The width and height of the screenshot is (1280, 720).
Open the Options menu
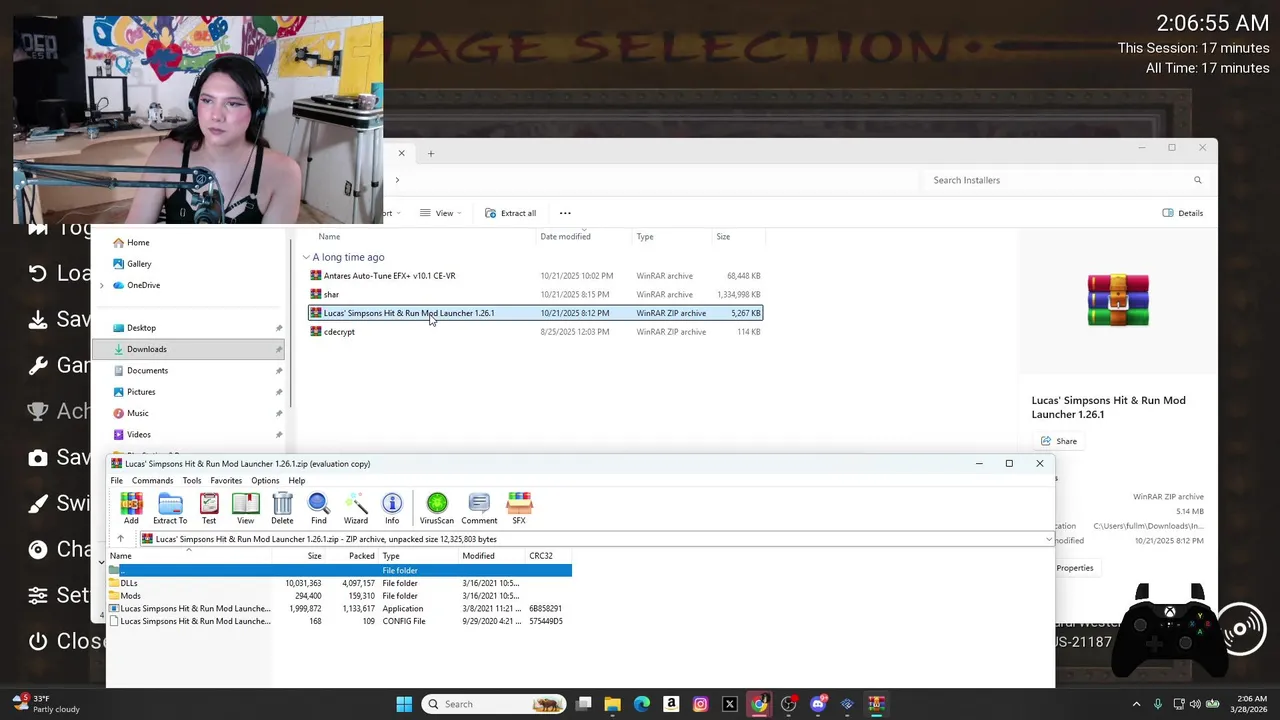click(x=265, y=480)
